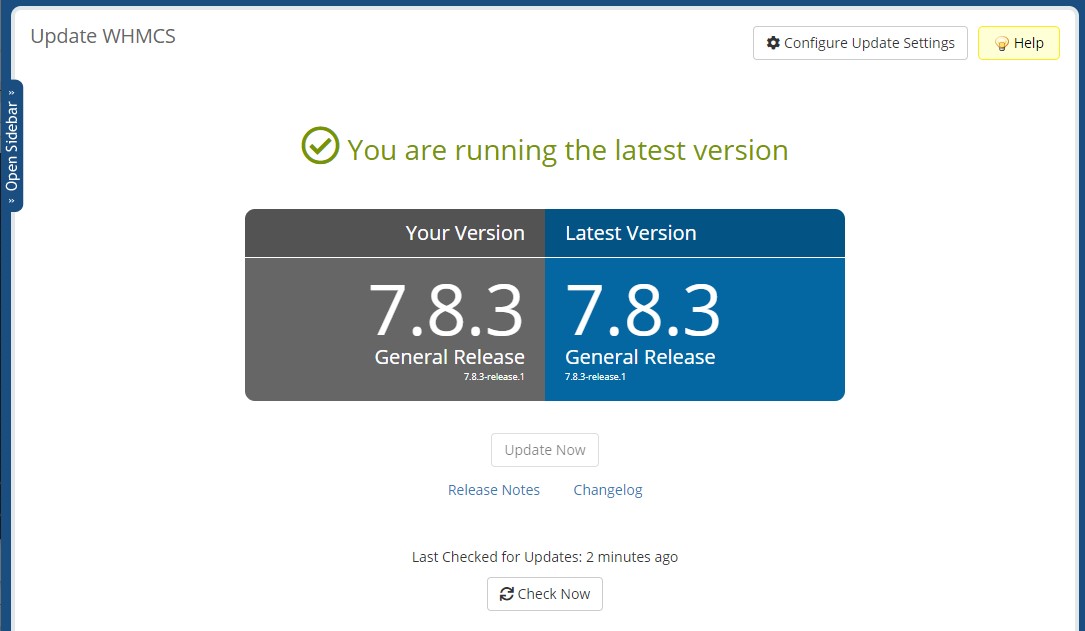Click 'General Release' label in the grey panel
Viewport: 1085px width, 631px height.
coord(450,357)
